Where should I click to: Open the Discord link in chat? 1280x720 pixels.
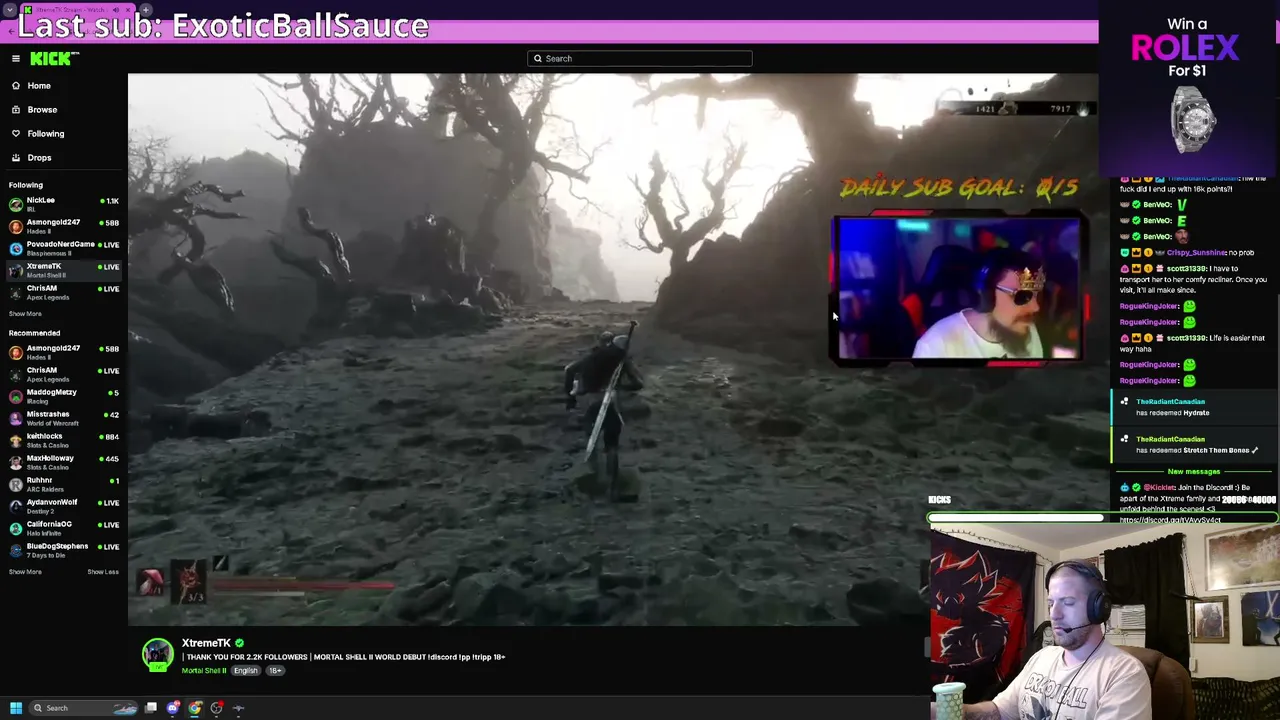tap(1170, 520)
